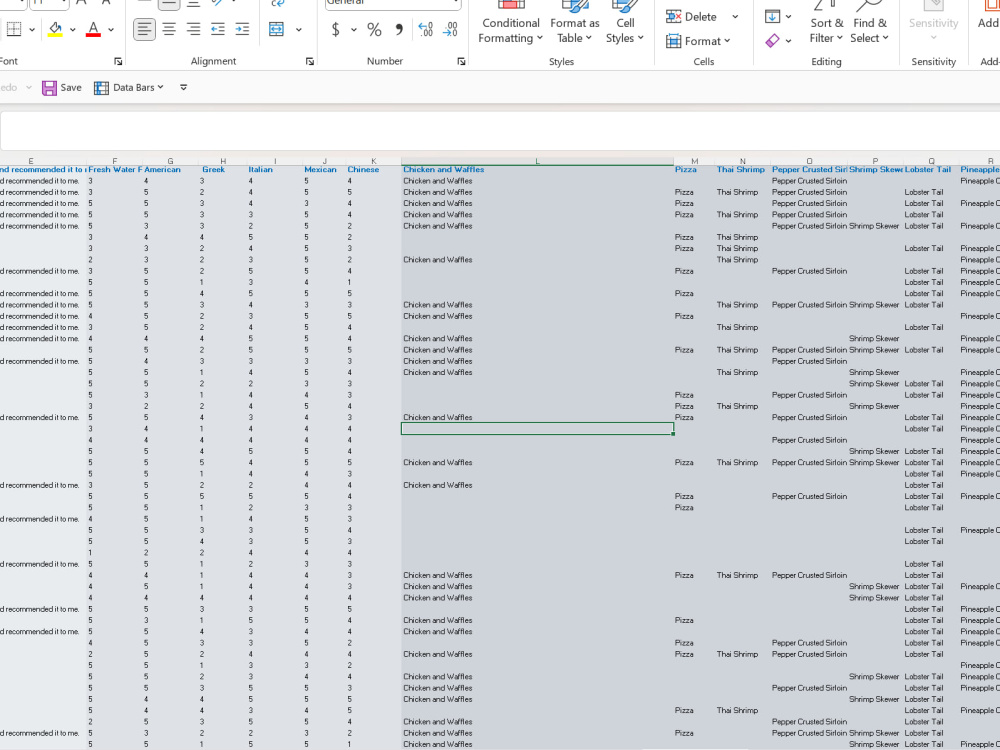The image size is (1000, 750).
Task: Select column L header
Action: pyautogui.click(x=538, y=161)
